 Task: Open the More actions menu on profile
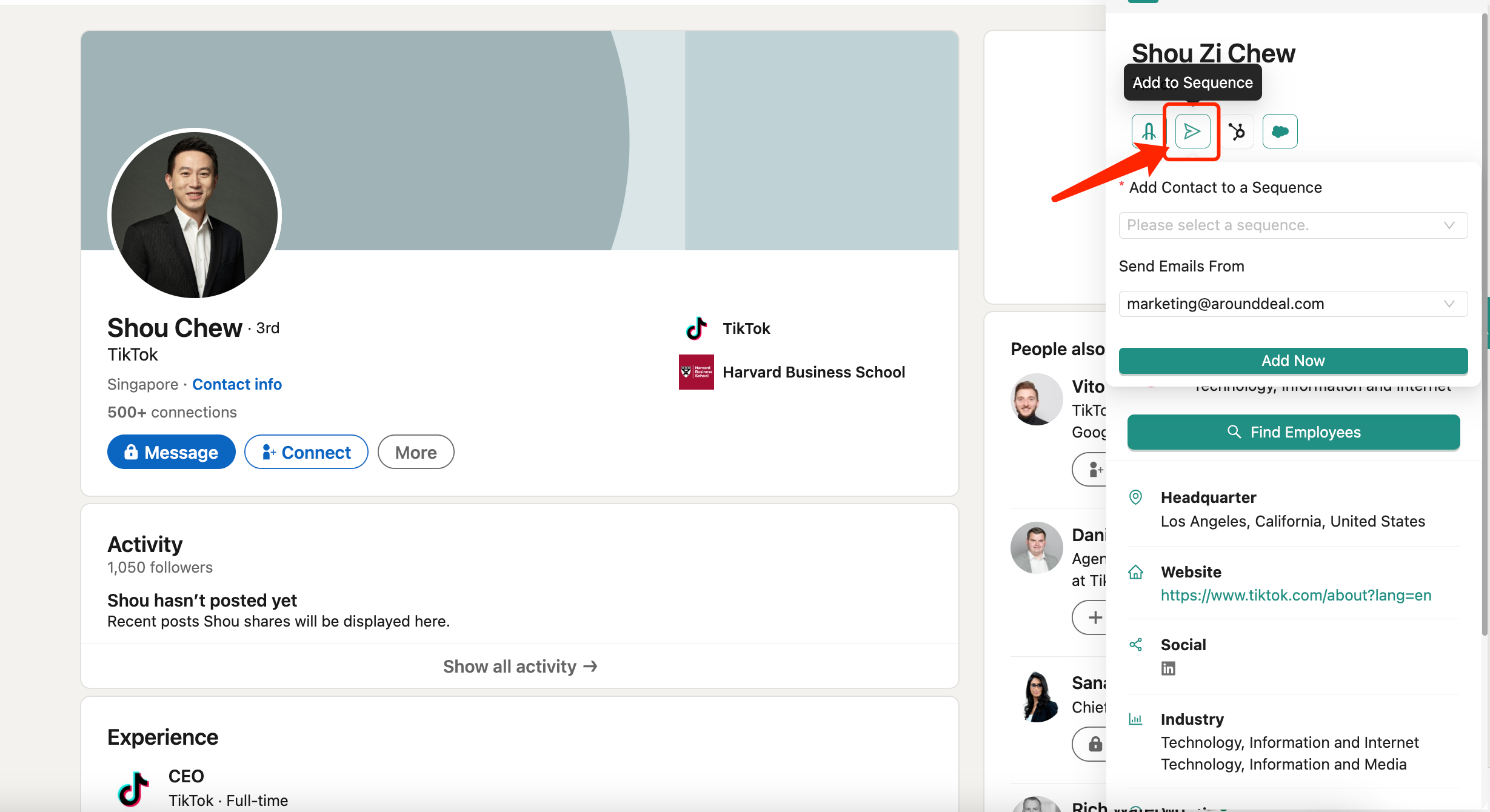415,452
